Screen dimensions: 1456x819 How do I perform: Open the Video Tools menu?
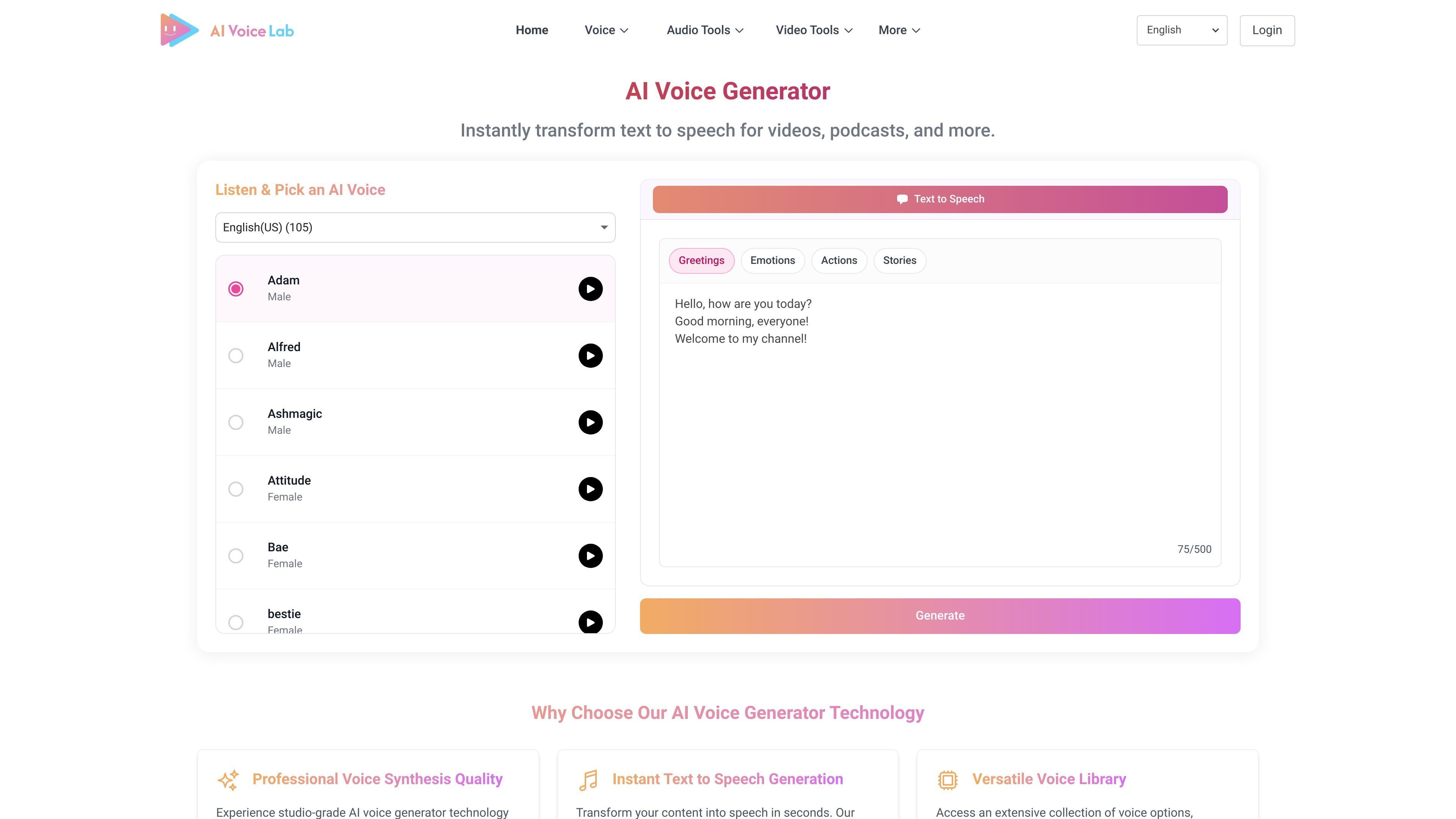click(x=814, y=30)
